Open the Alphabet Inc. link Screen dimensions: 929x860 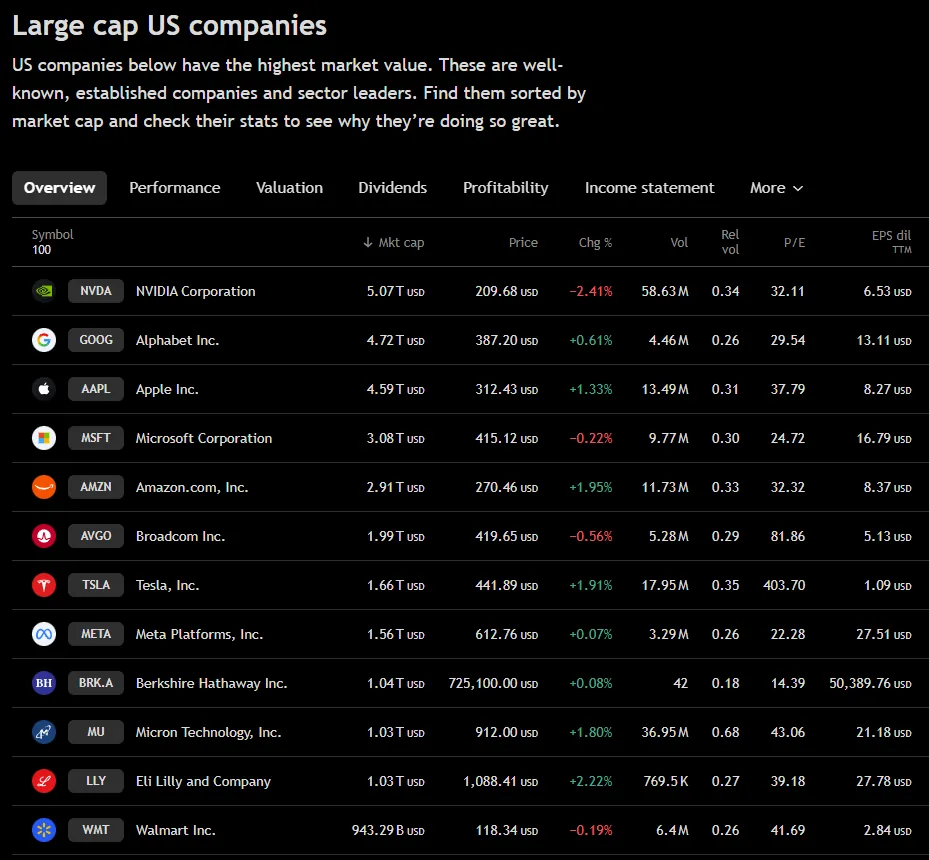pos(177,341)
